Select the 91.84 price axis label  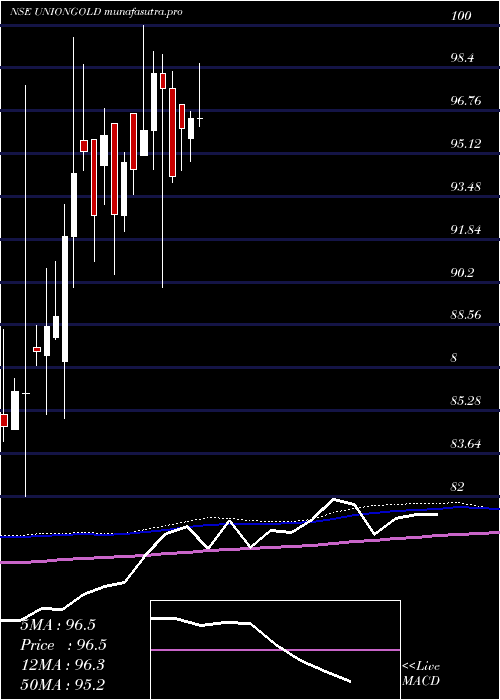[466, 230]
